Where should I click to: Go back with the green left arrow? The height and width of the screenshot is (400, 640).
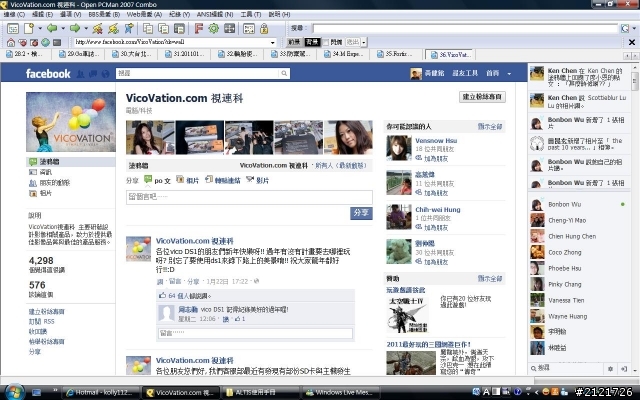(x=52, y=28)
